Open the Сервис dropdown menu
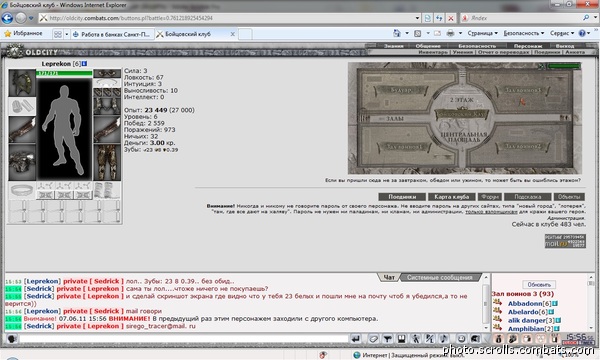This screenshot has width=600, height=360. [x=562, y=33]
